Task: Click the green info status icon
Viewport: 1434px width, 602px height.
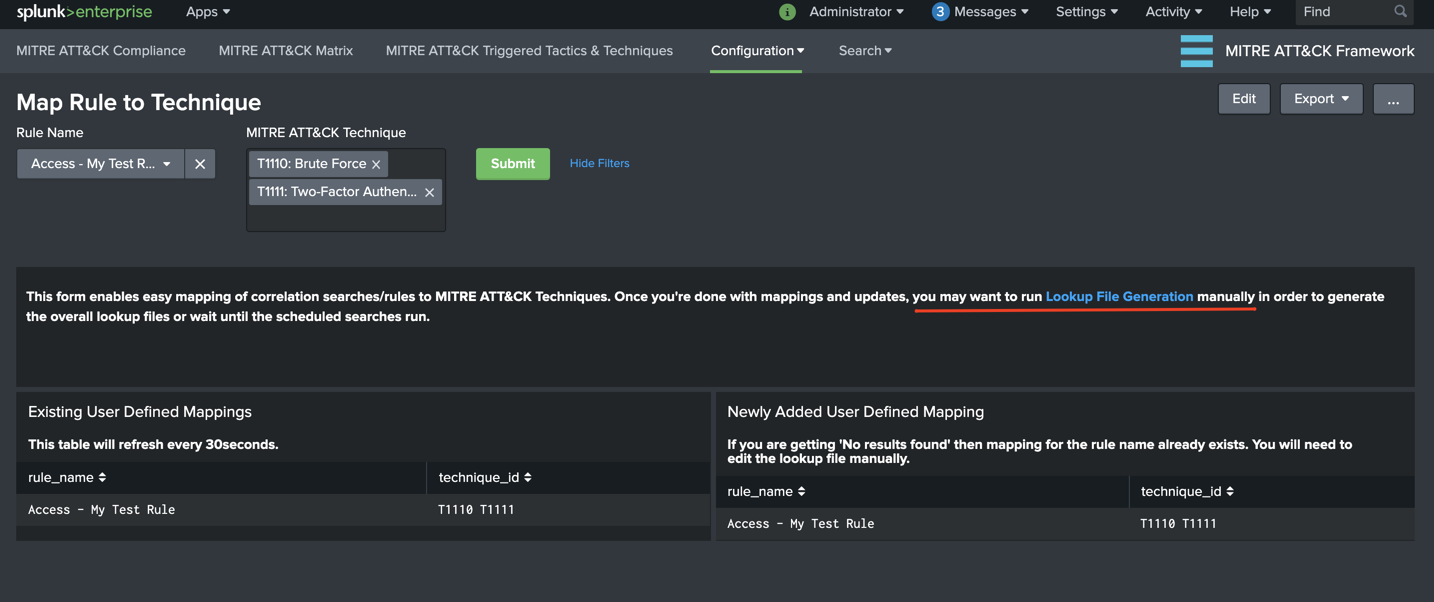Action: (787, 12)
